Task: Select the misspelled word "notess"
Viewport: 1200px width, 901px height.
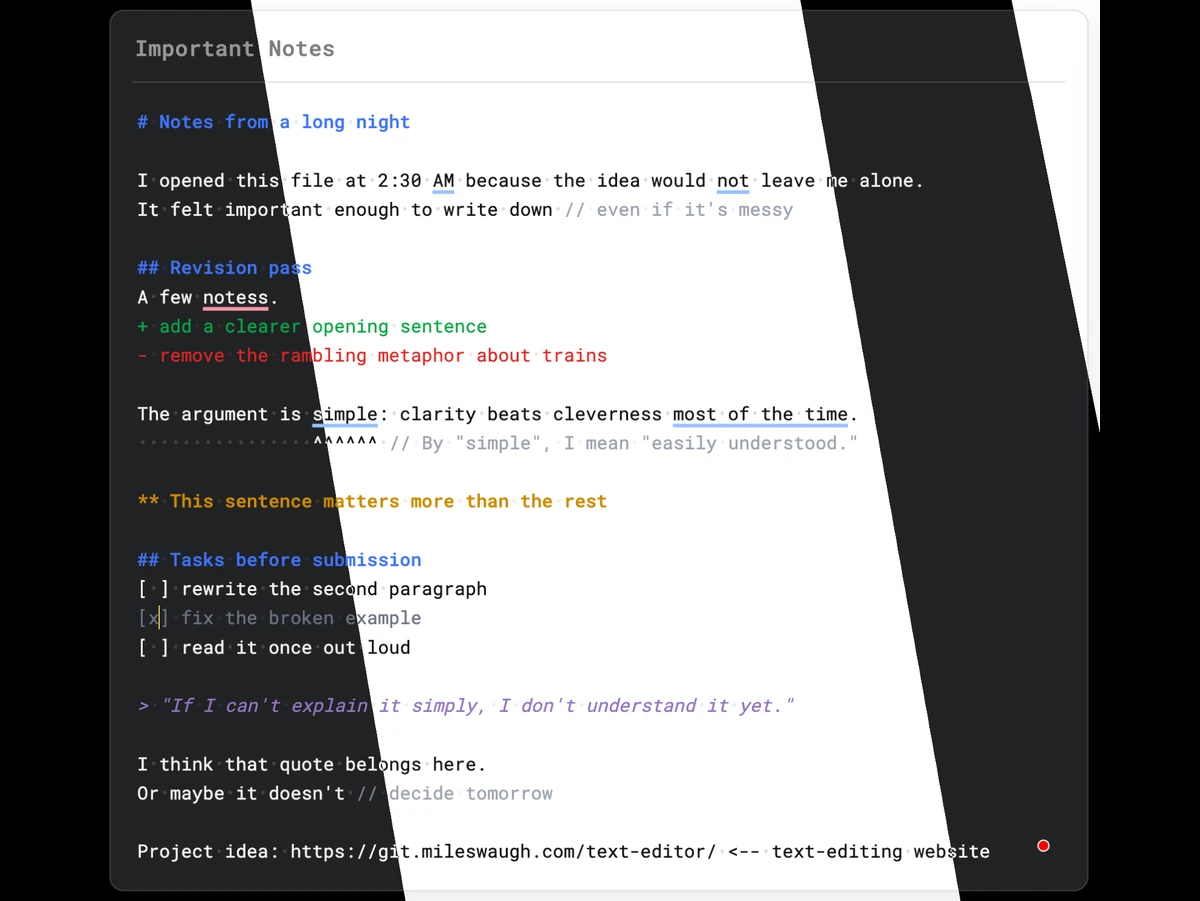Action: coord(235,297)
